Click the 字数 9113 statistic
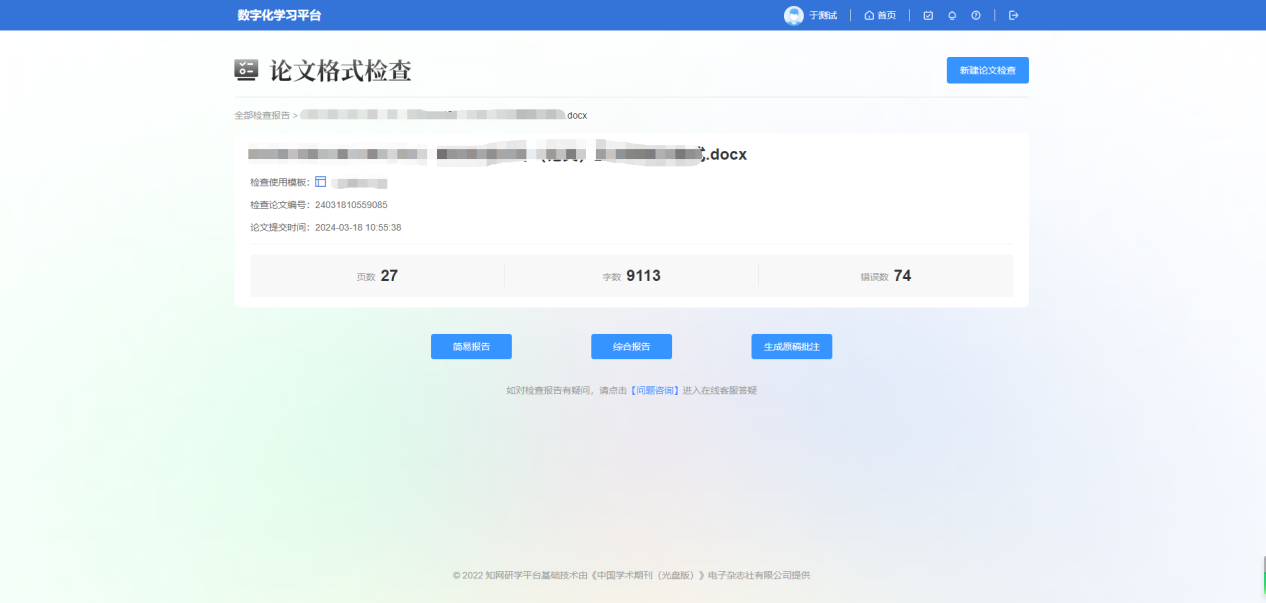Viewport: 1266px width, 603px height. coord(631,276)
